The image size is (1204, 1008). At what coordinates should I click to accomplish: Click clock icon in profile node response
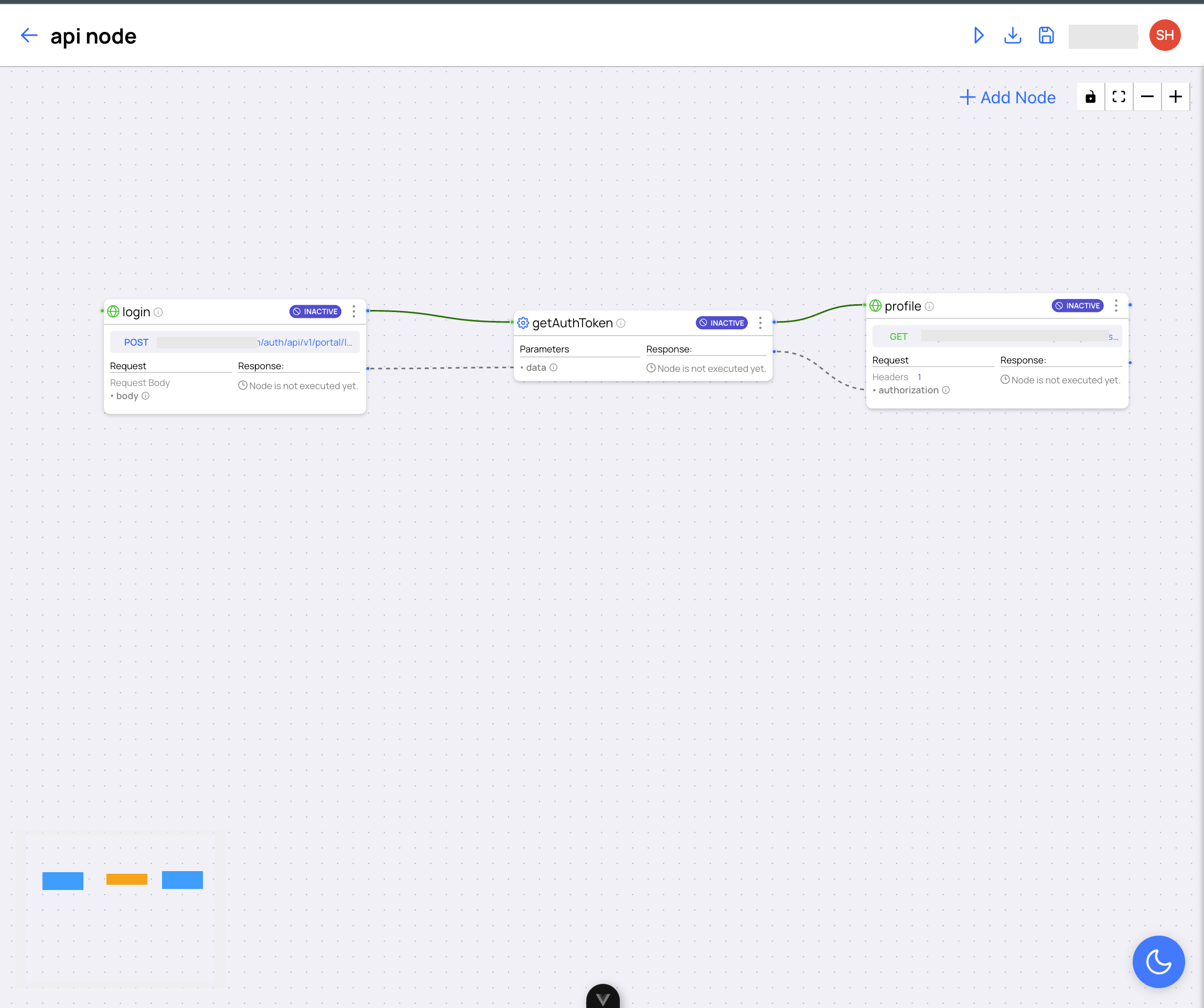(x=1005, y=380)
